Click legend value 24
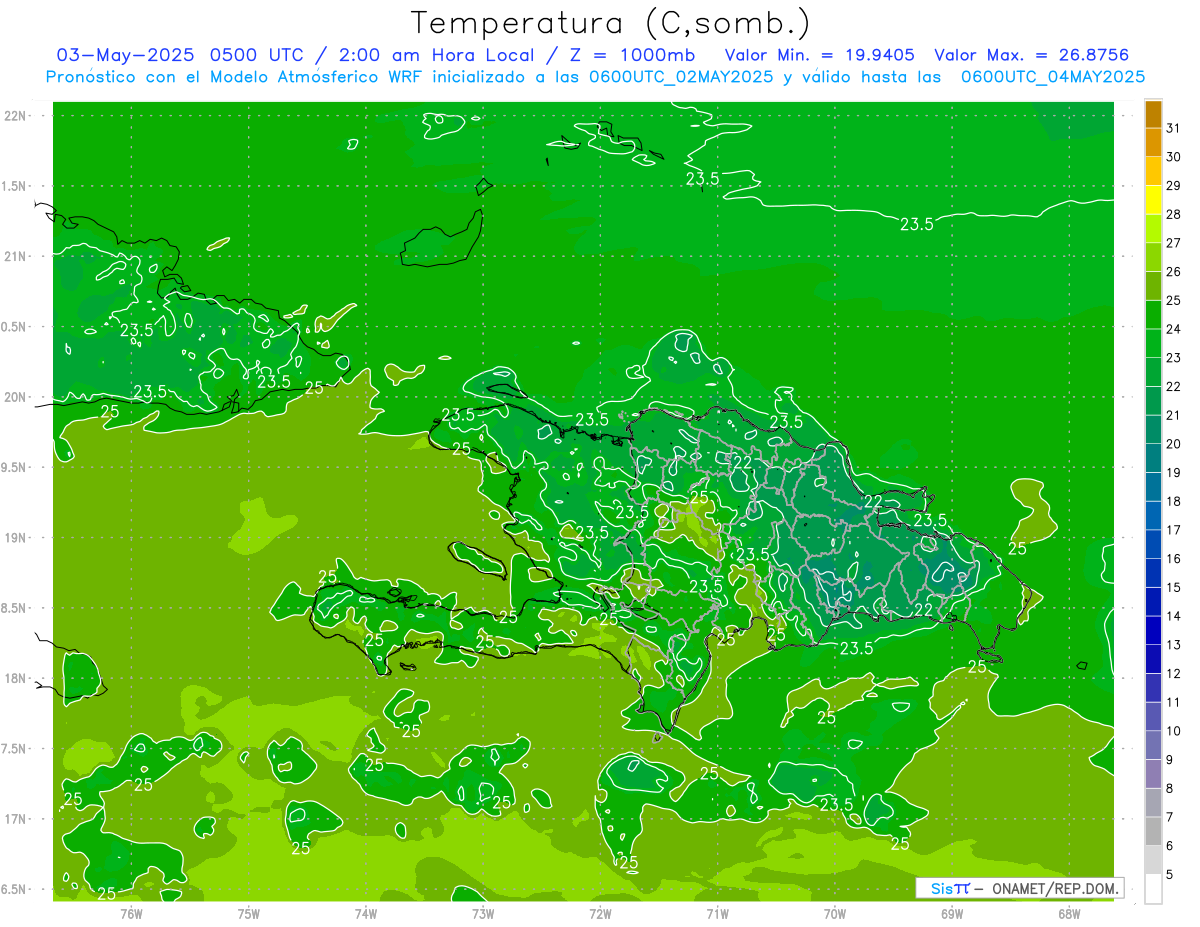The width and height of the screenshot is (1200, 927). click(1173, 329)
